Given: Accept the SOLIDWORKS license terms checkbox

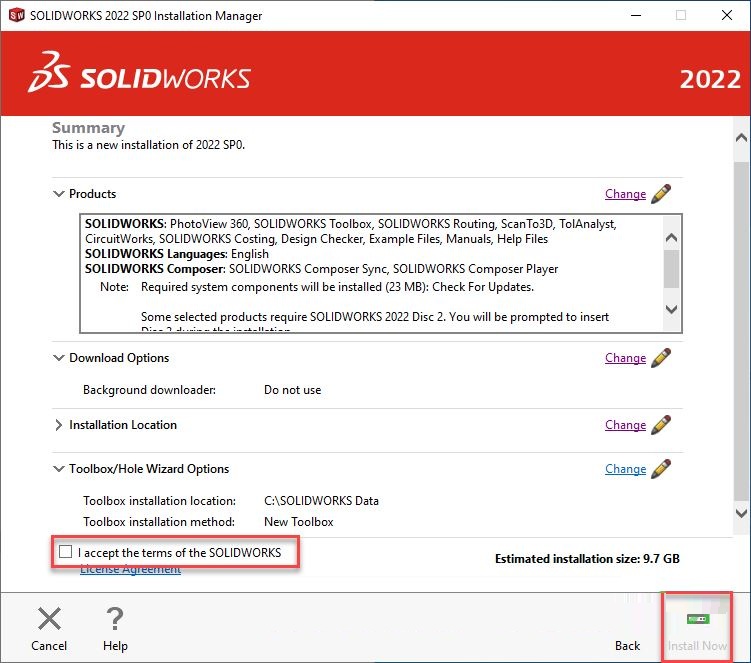Looking at the screenshot, I should pyautogui.click(x=66, y=552).
